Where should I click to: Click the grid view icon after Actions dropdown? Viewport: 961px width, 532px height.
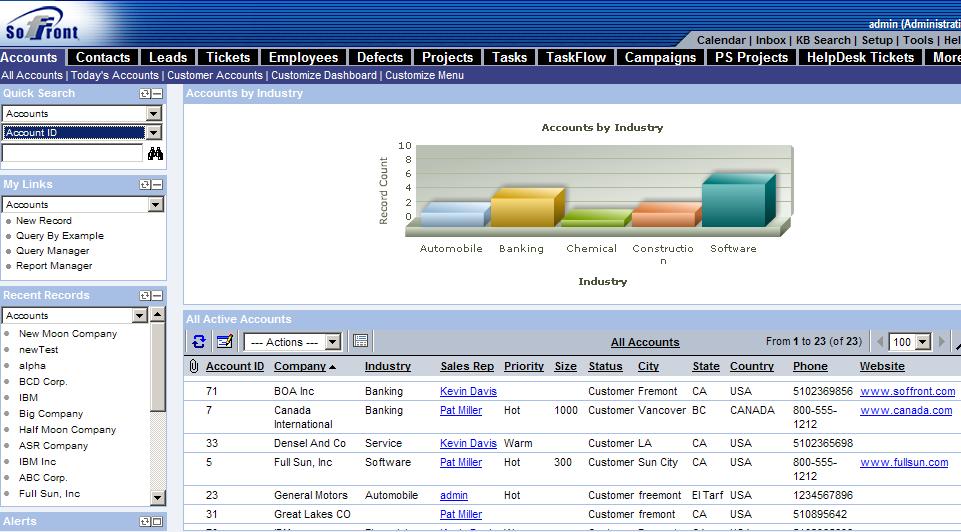tap(360, 341)
